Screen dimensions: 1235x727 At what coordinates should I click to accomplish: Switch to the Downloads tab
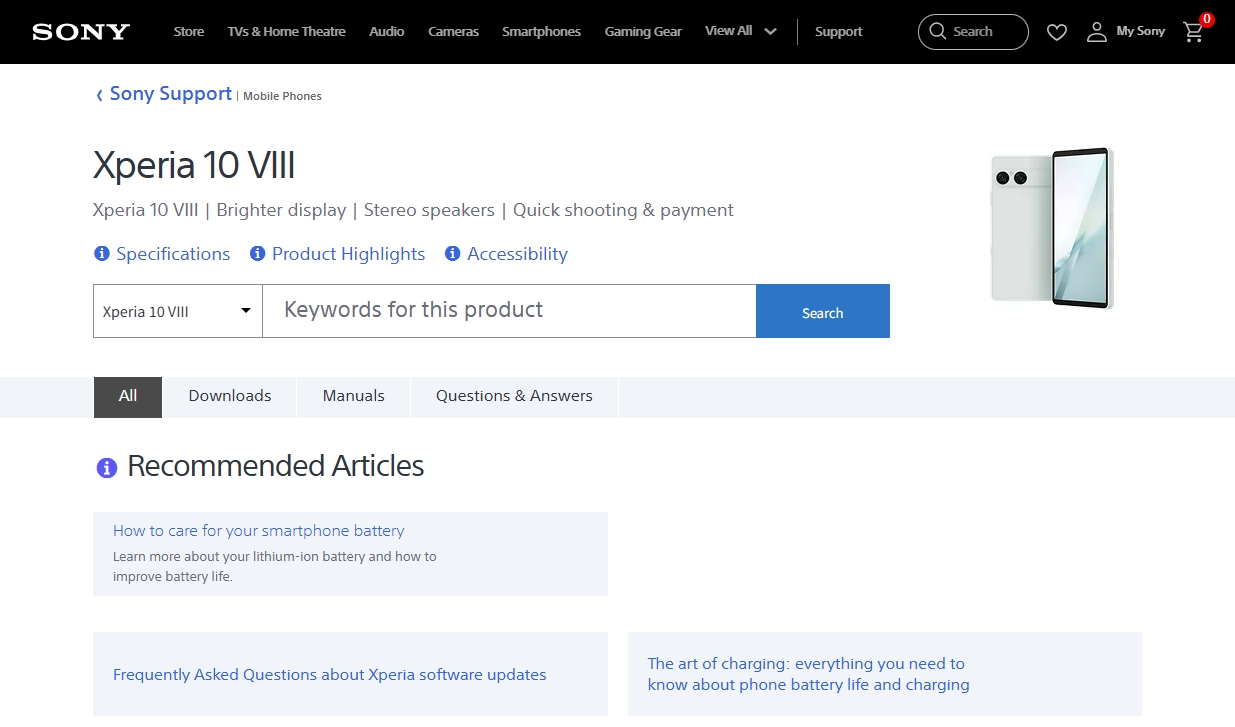230,397
